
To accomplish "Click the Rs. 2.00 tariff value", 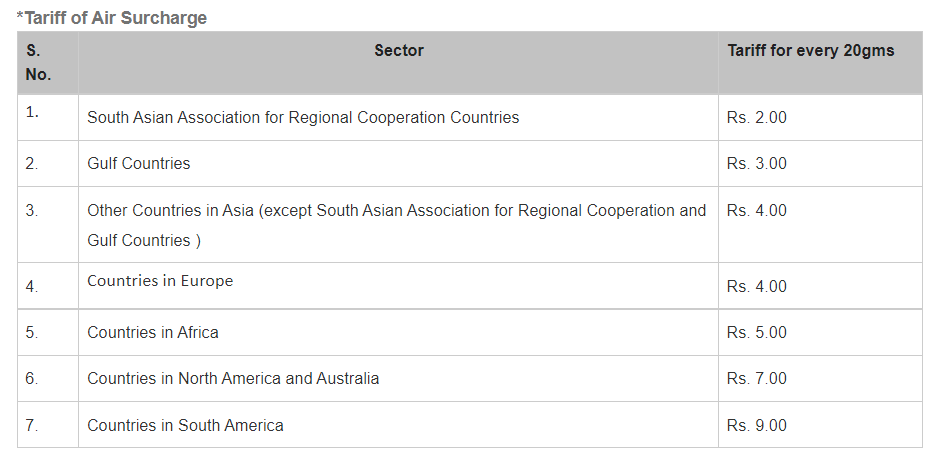I will click(757, 117).
